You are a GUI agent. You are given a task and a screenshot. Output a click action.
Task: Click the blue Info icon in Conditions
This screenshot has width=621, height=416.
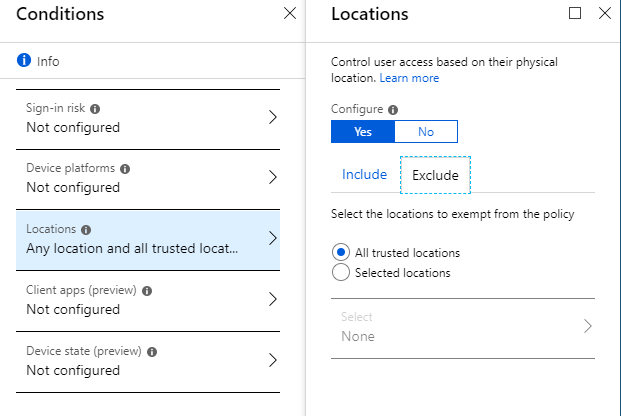24,60
